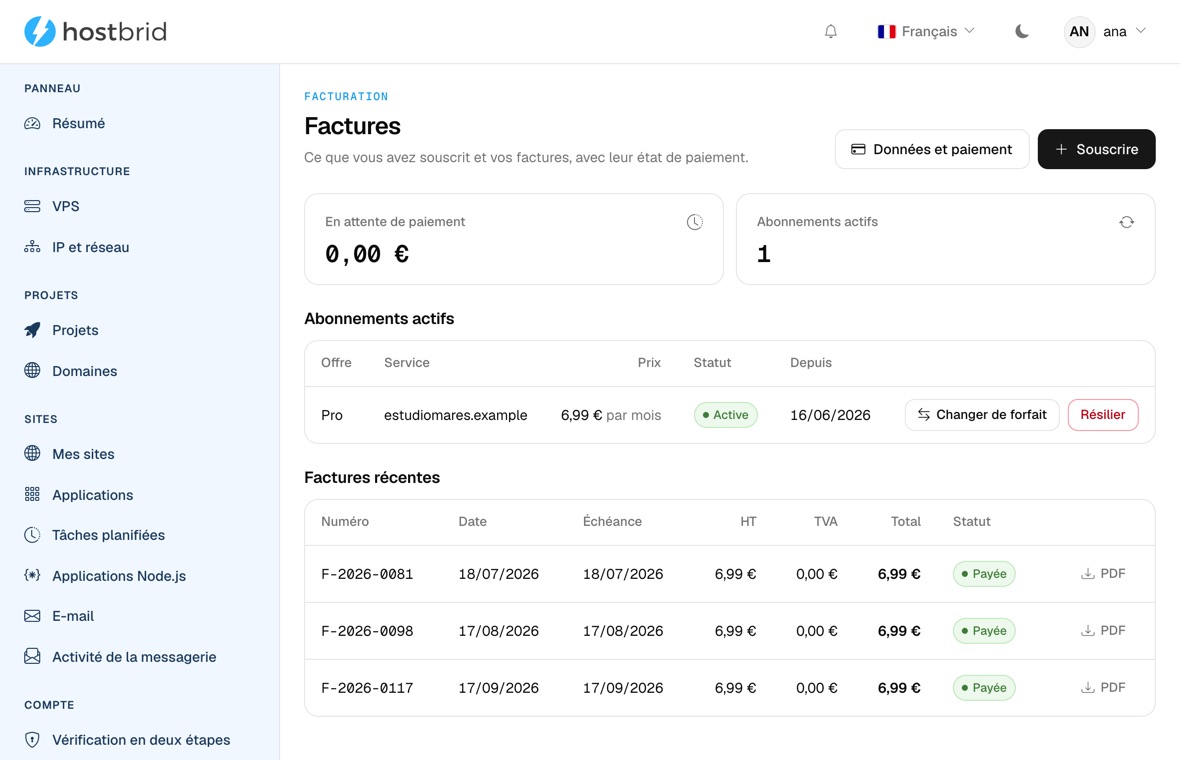
Task: Click the Domaines globe icon
Action: tap(32, 370)
